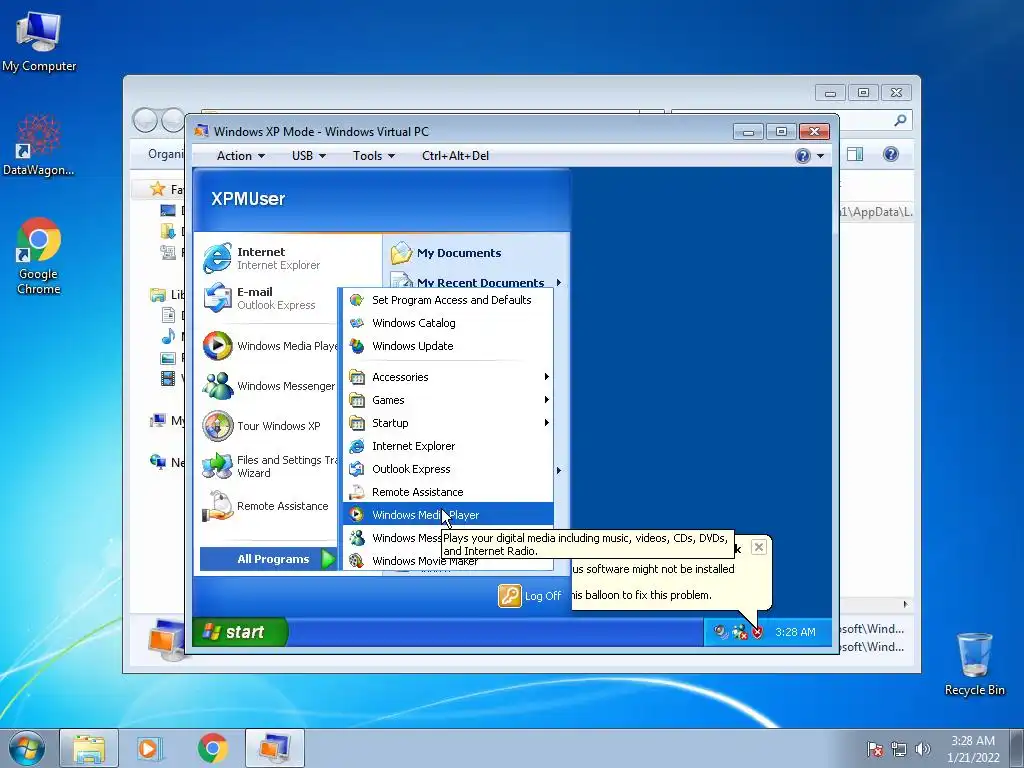The height and width of the screenshot is (768, 1024).
Task: Click XP taskbar clock 3:28 AM
Action: [795, 632]
